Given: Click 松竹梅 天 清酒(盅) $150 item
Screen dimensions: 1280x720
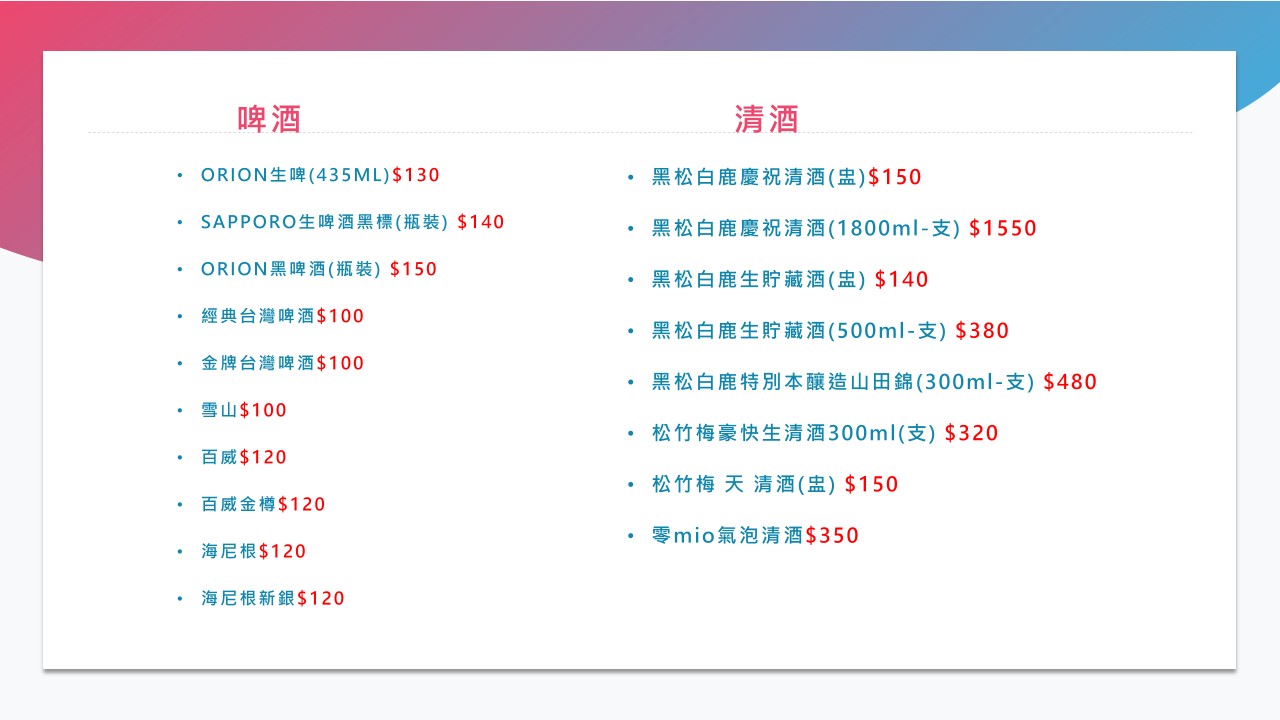Looking at the screenshot, I should [x=775, y=484].
